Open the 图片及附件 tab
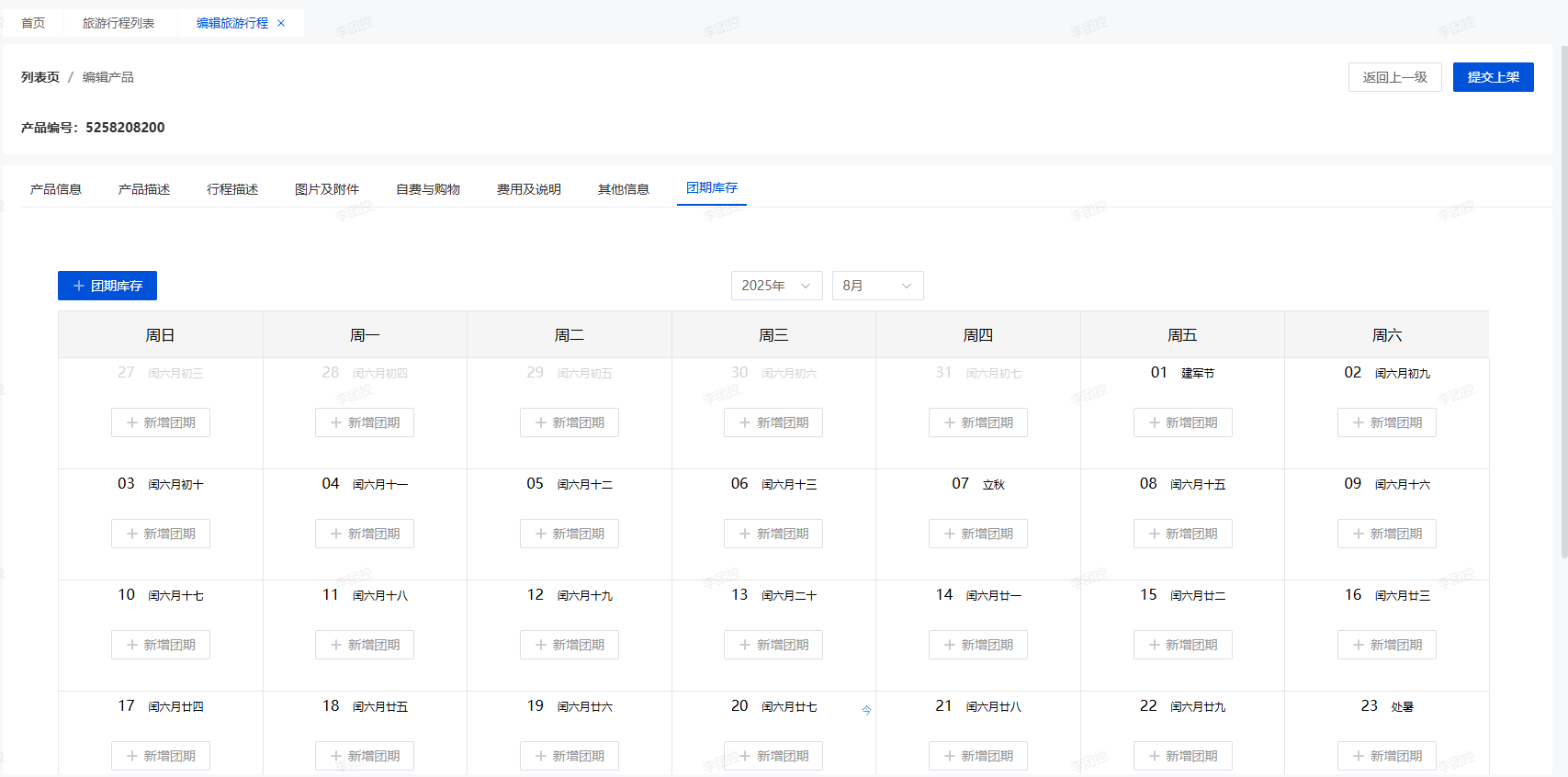This screenshot has height=777, width=1568. click(x=327, y=189)
